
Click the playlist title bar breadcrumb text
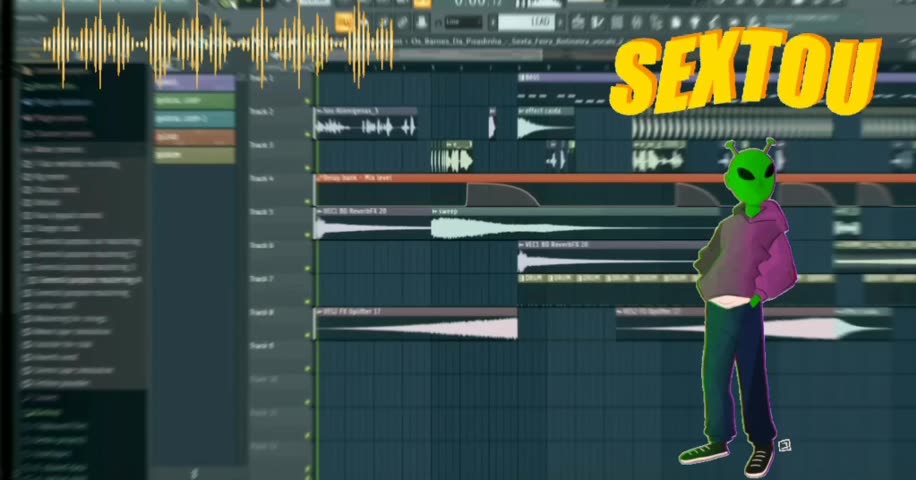pyautogui.click(x=500, y=41)
